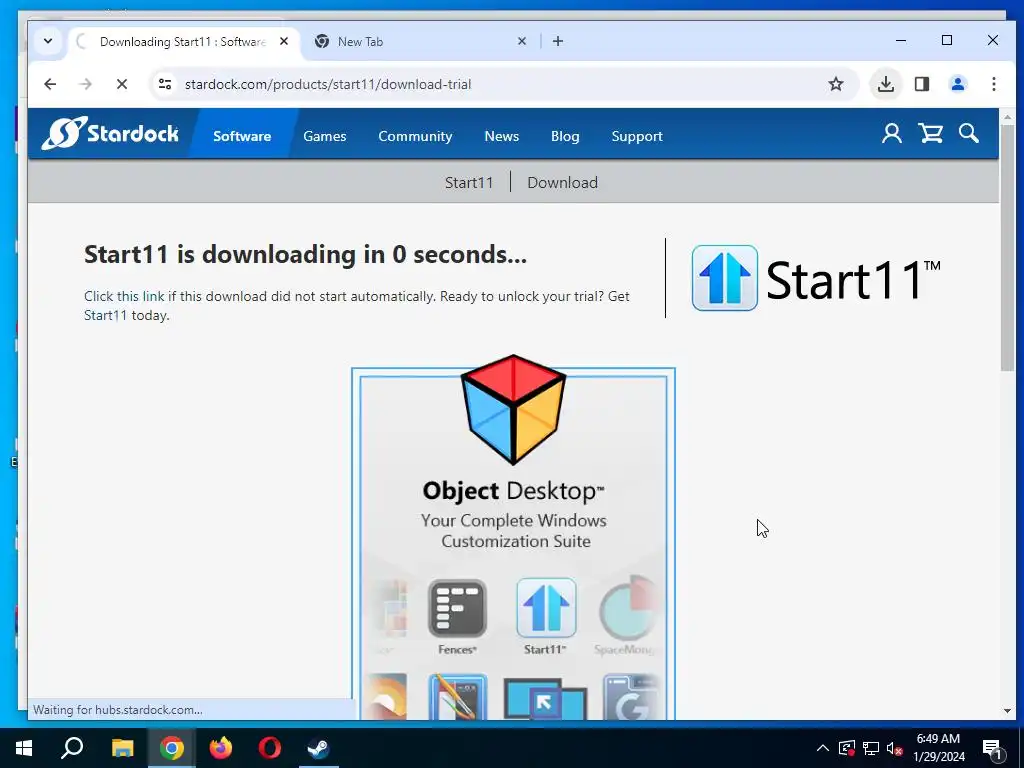Screen dimensions: 1024x768
Task: Click the Start11 logo icon
Action: point(724,278)
